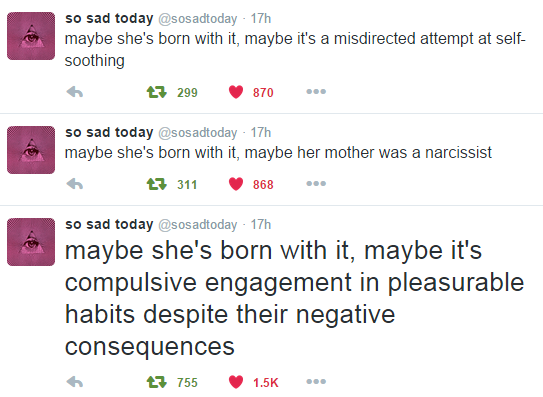
Task: Expand more menu on narcissist tweet
Action: point(316,184)
